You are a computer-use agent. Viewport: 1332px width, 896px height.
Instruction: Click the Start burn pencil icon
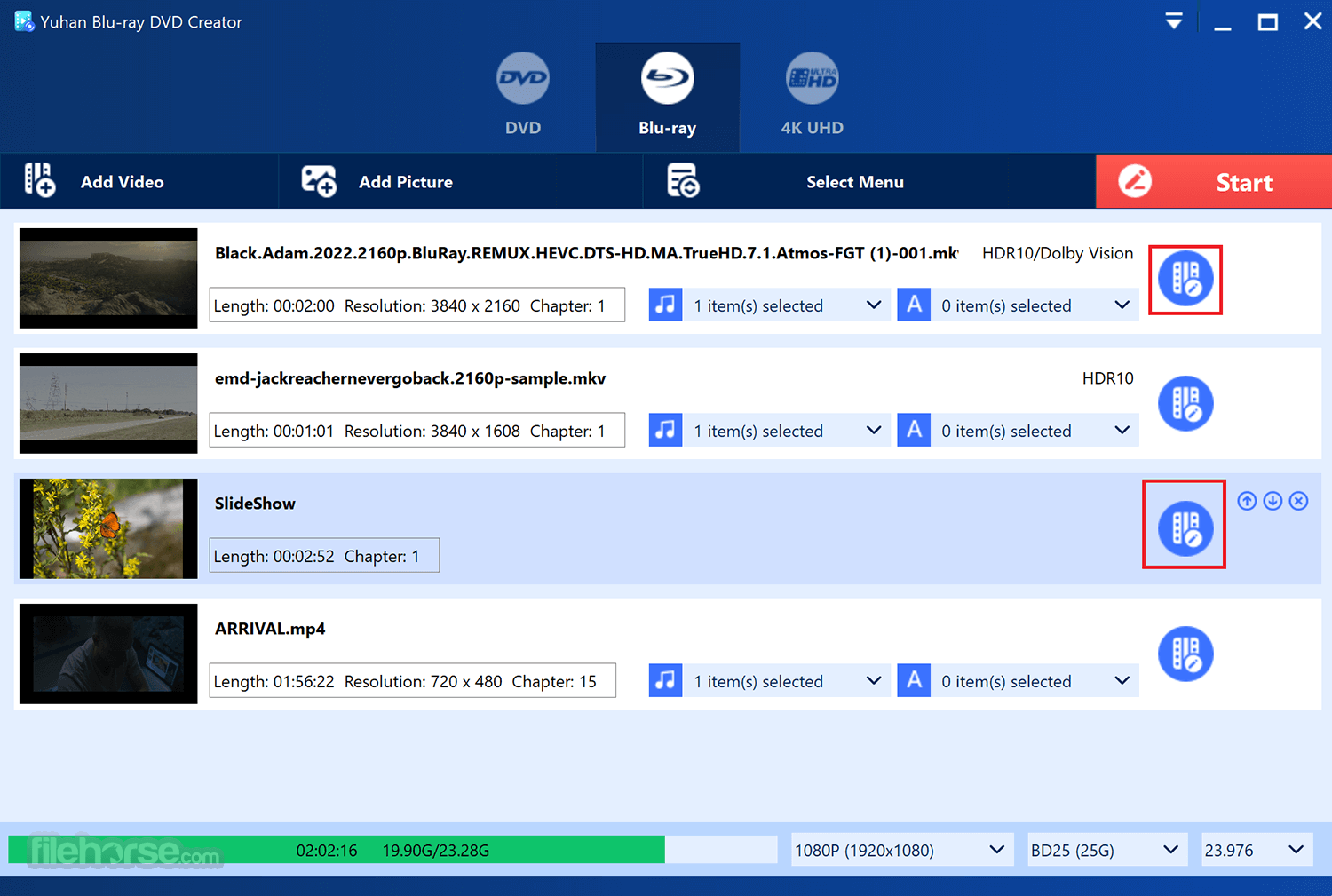pyautogui.click(x=1135, y=181)
